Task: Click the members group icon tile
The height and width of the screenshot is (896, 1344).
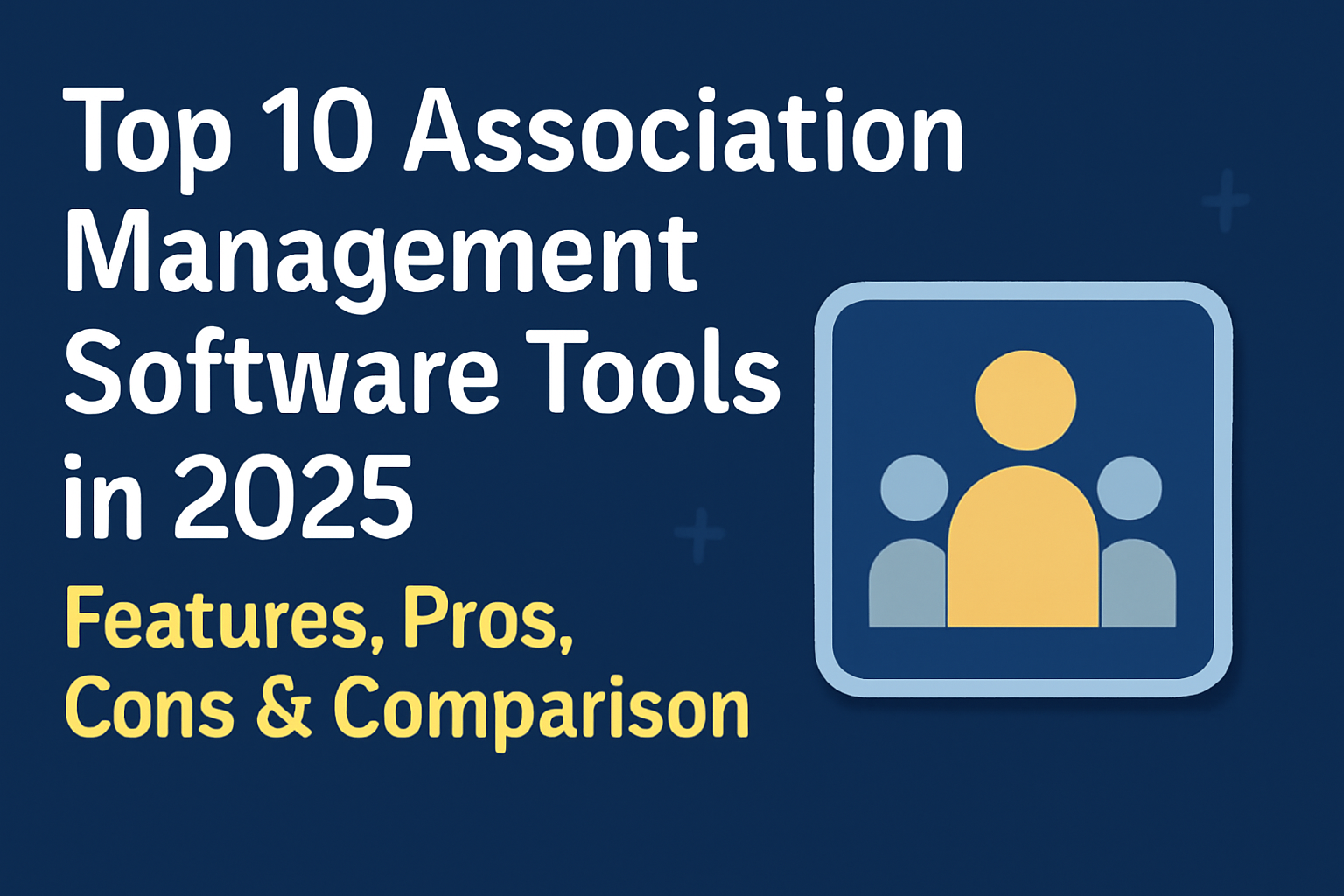Action: click(1023, 489)
